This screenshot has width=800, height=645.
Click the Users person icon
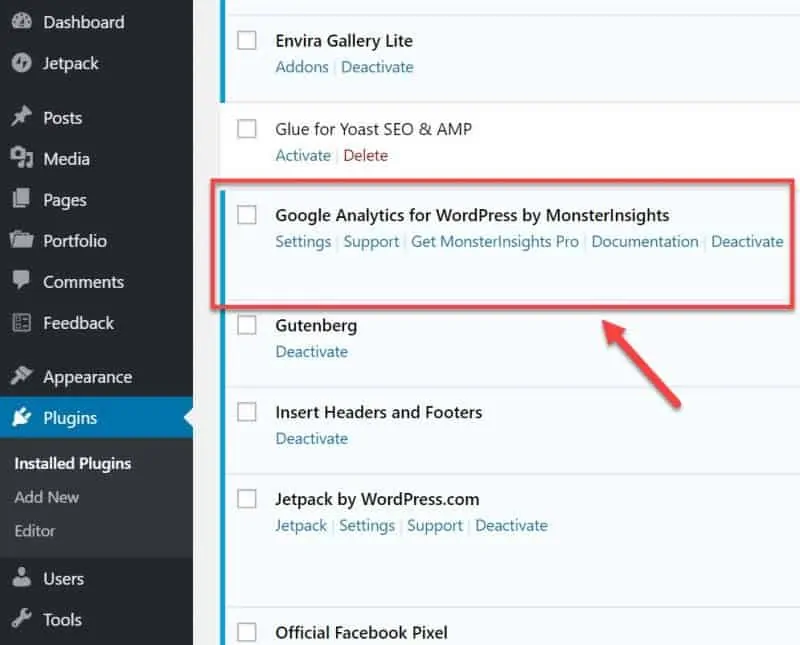[21, 578]
